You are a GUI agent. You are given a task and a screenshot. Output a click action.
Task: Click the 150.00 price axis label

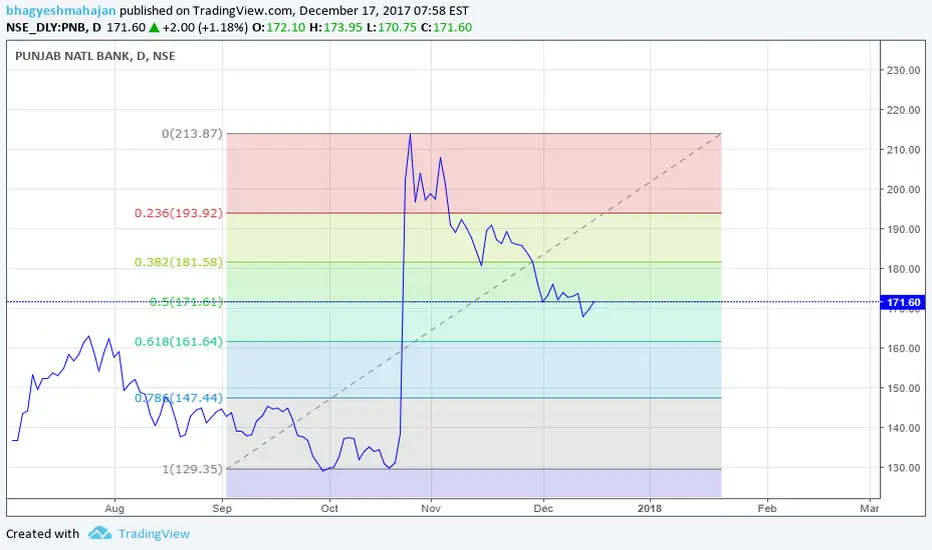[x=903, y=388]
